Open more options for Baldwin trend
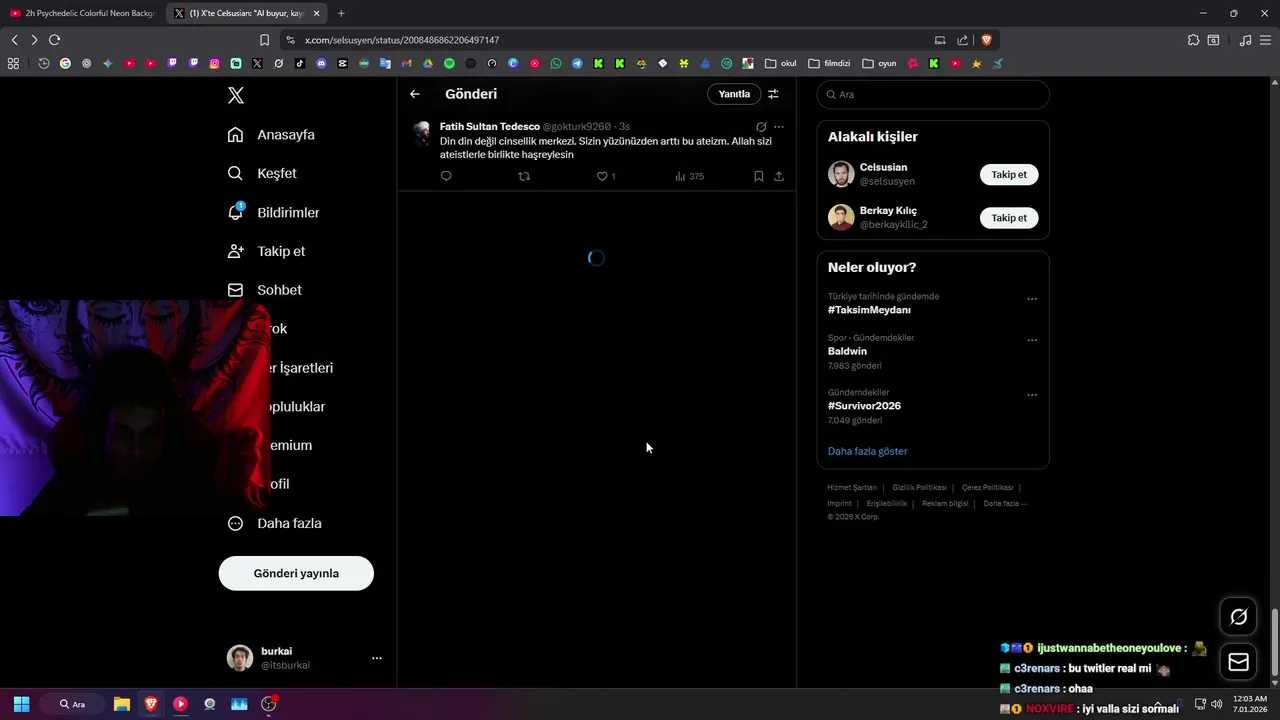 (x=1032, y=340)
